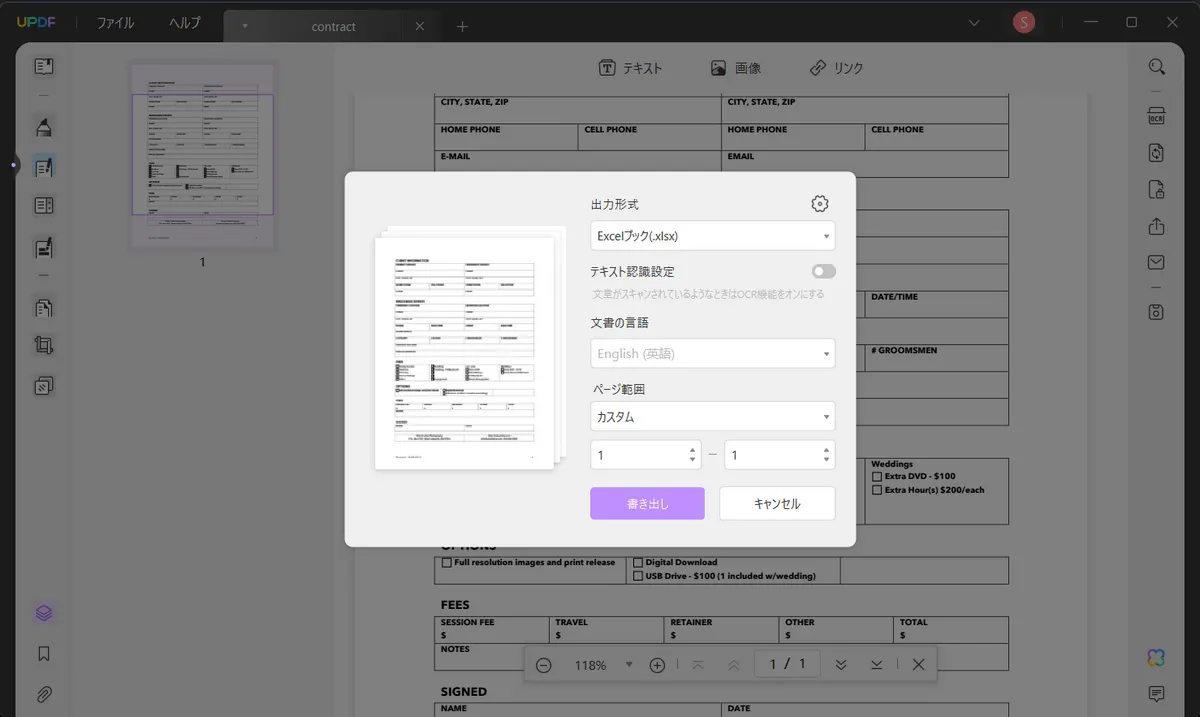Select the Edit PDF tool in sidebar
The width and height of the screenshot is (1200, 717).
pos(44,167)
